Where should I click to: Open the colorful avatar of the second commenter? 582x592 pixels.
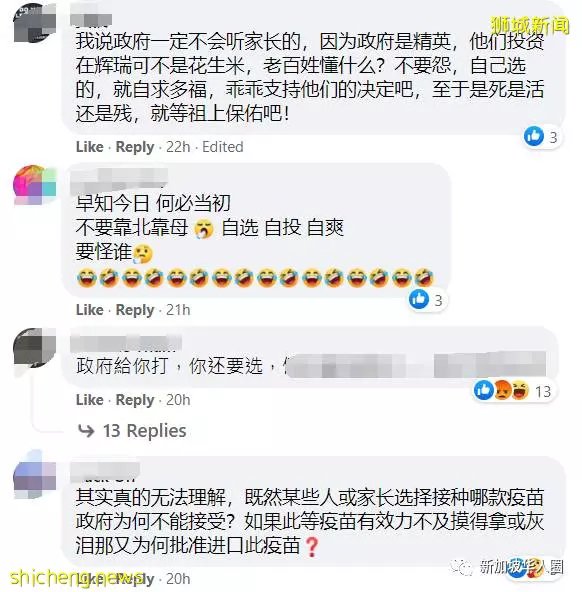[34, 185]
